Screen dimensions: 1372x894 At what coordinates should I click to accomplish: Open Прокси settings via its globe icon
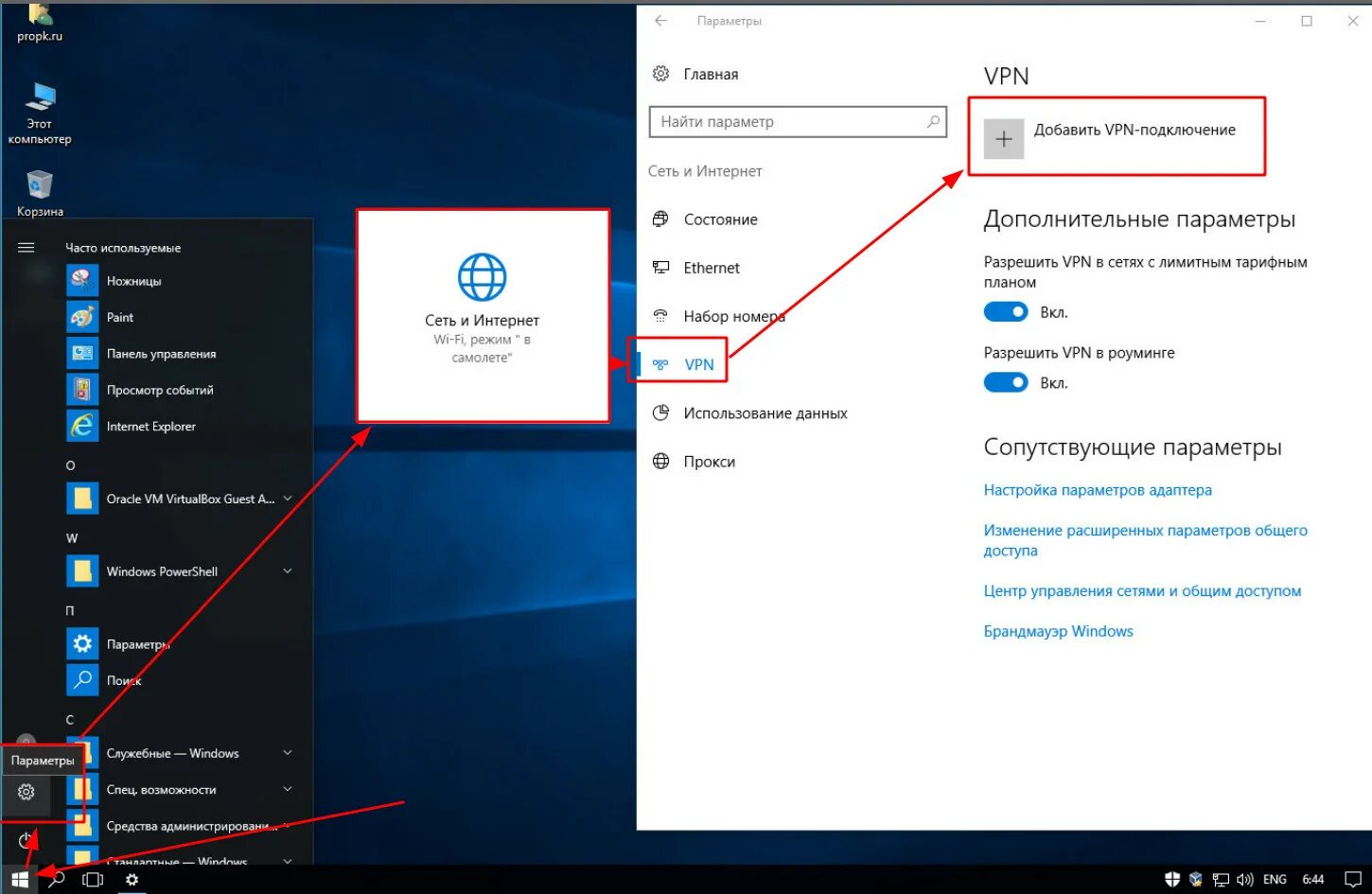pyautogui.click(x=661, y=461)
